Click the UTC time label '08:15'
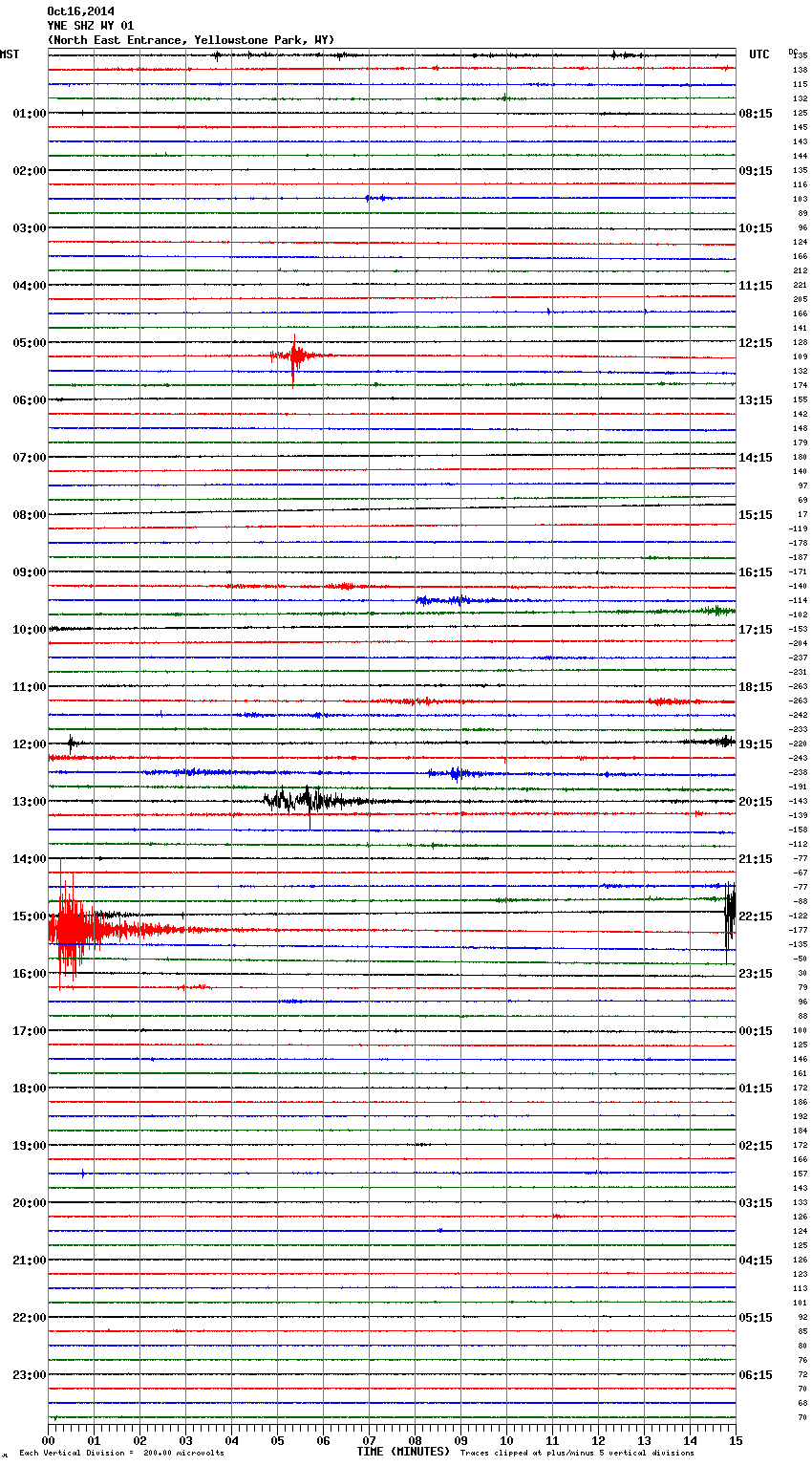The width and height of the screenshot is (812, 1466). (756, 114)
